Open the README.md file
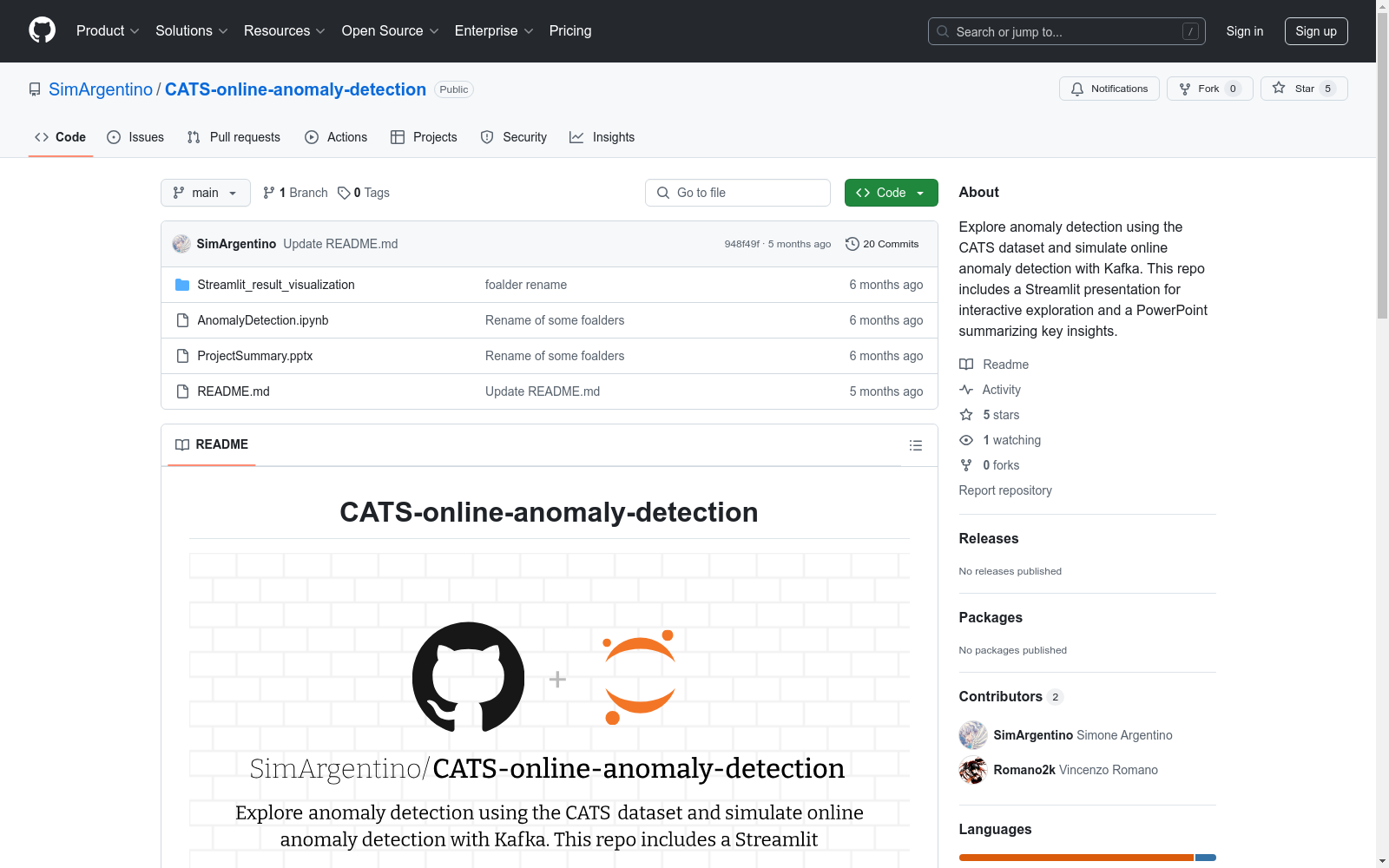Image resolution: width=1389 pixels, height=868 pixels. point(234,391)
